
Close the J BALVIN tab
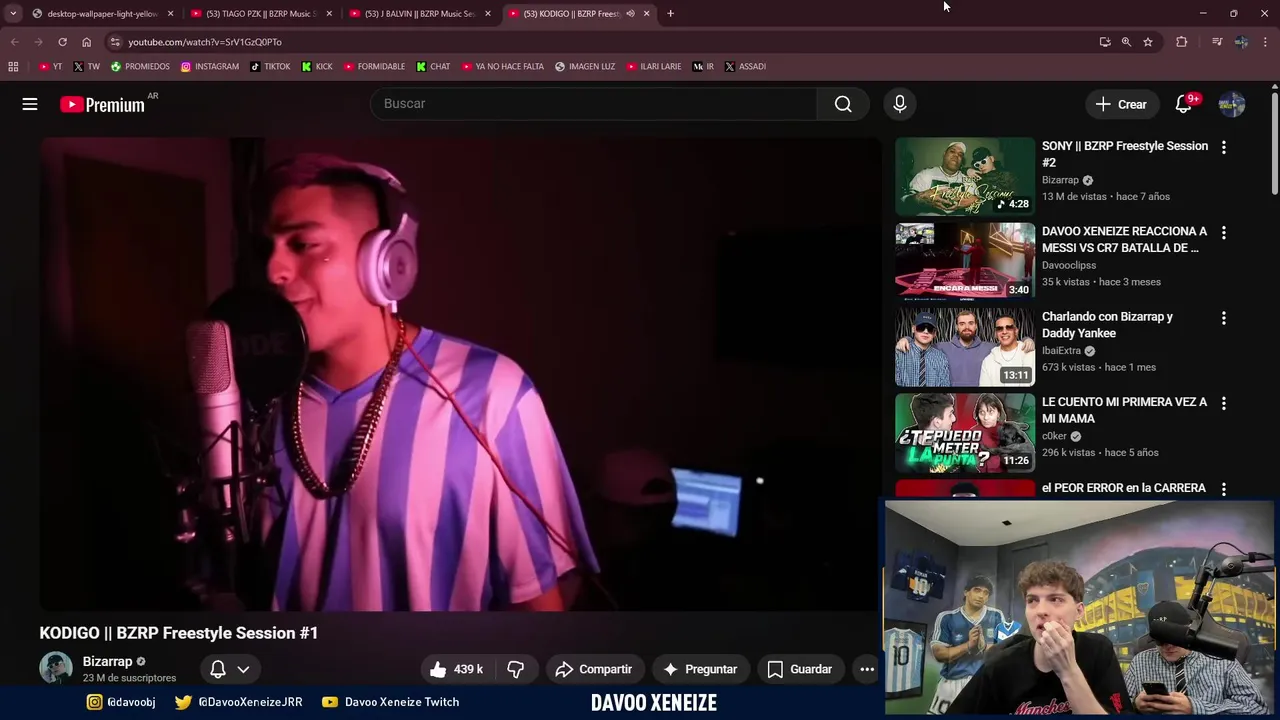tap(488, 14)
